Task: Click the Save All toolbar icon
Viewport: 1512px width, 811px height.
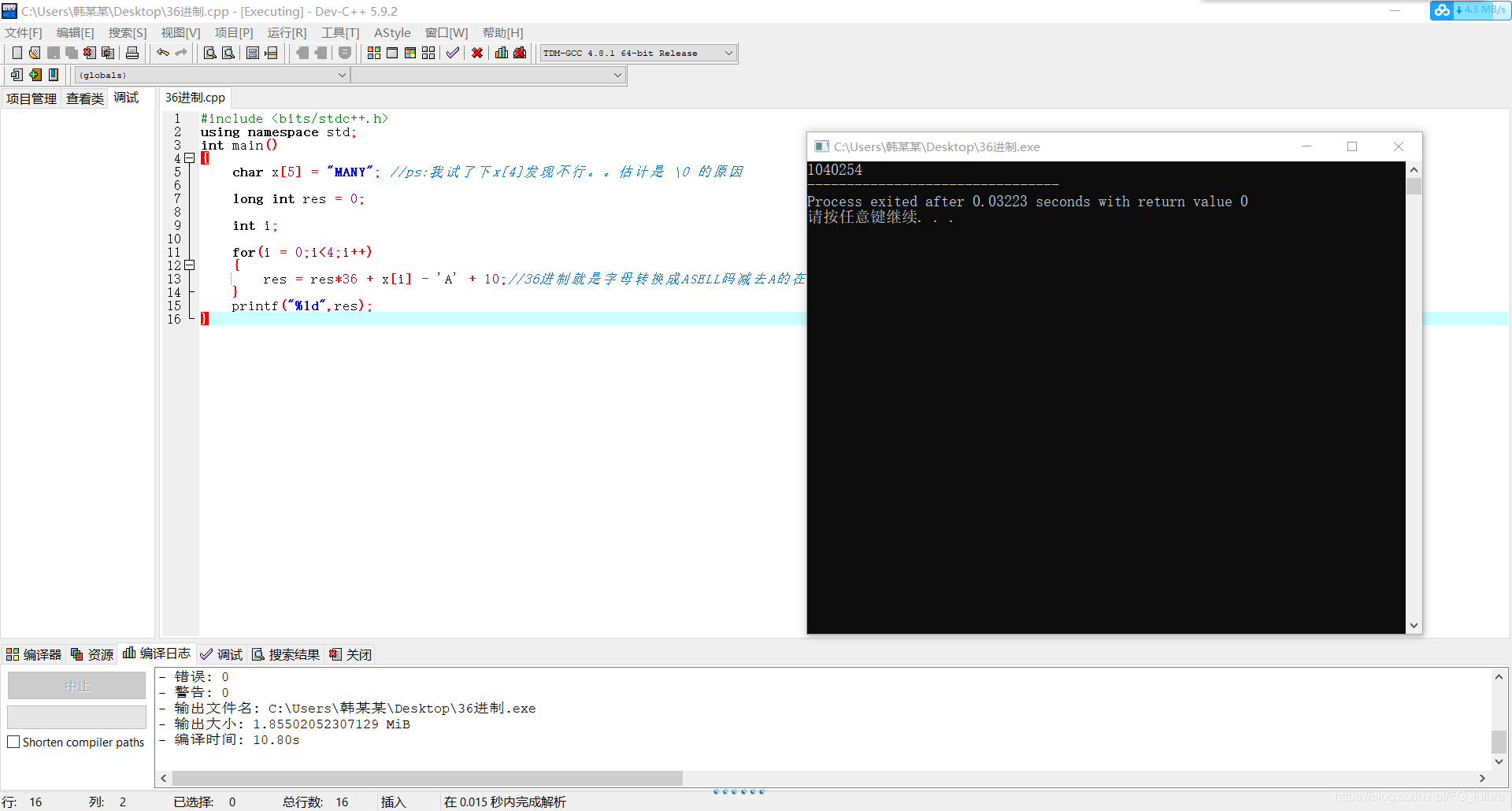Action: click(x=72, y=53)
